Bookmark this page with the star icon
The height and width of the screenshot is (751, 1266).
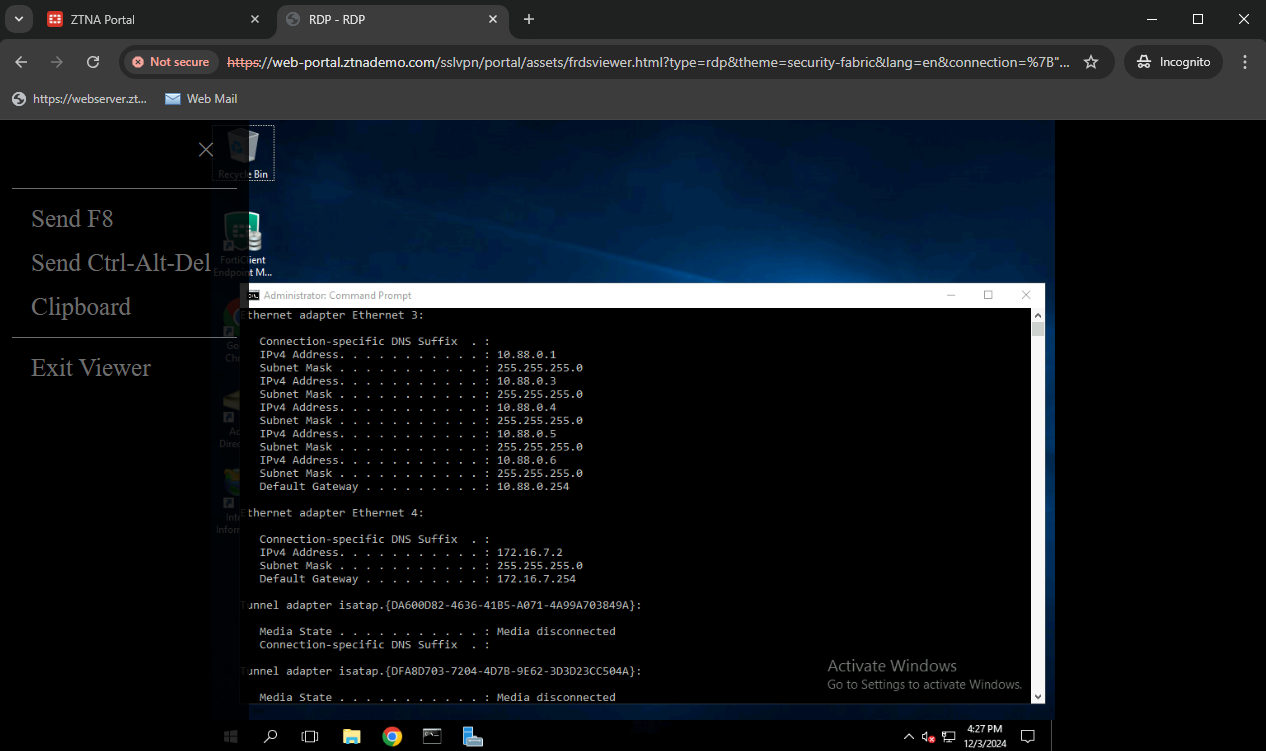1091,61
